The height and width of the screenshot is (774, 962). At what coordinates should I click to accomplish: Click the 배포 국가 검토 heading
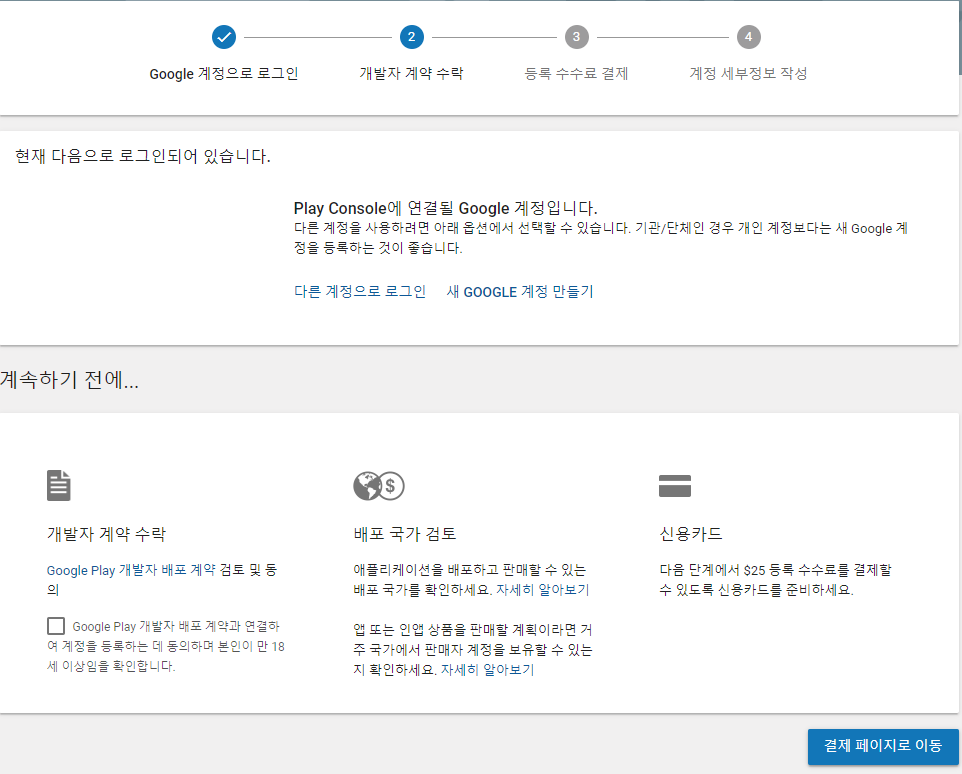click(405, 534)
